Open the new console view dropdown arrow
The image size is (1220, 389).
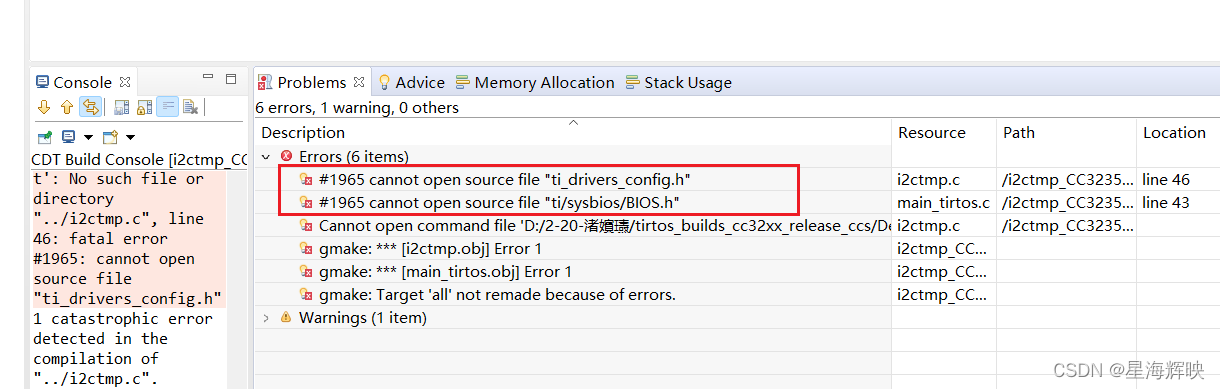[x=130, y=137]
